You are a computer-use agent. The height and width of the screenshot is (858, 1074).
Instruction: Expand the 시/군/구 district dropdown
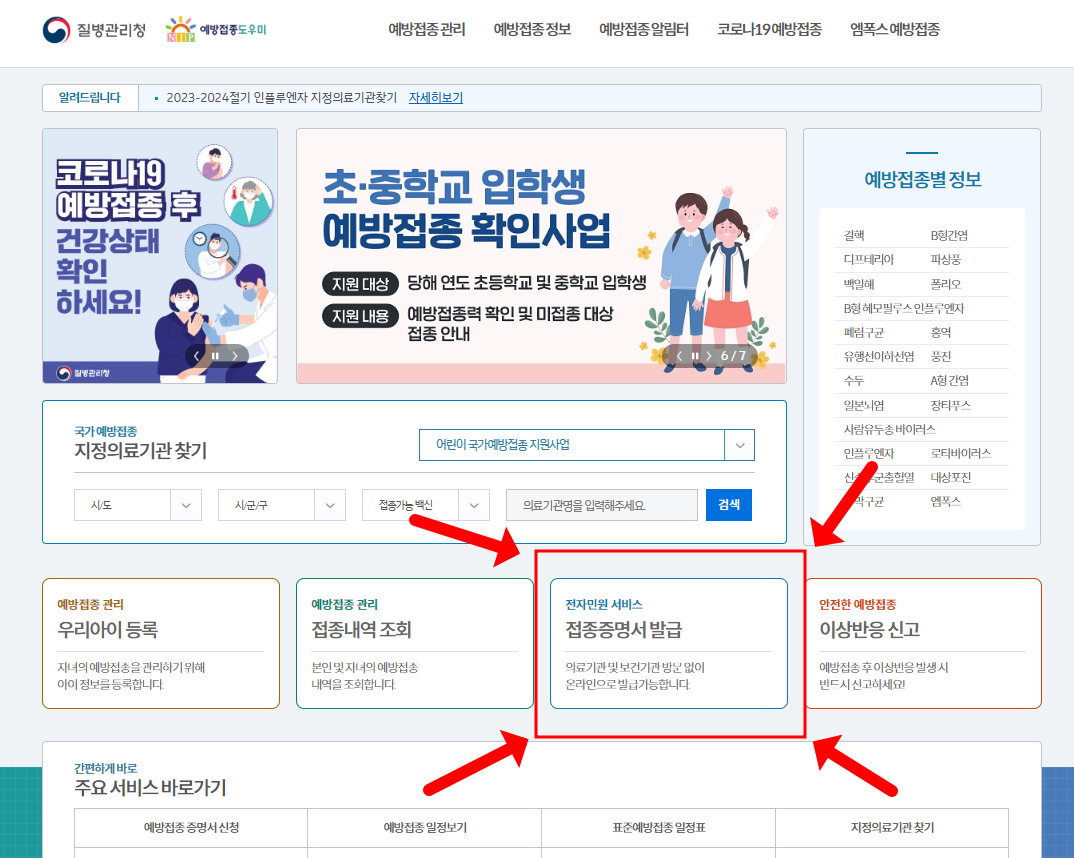coord(281,505)
